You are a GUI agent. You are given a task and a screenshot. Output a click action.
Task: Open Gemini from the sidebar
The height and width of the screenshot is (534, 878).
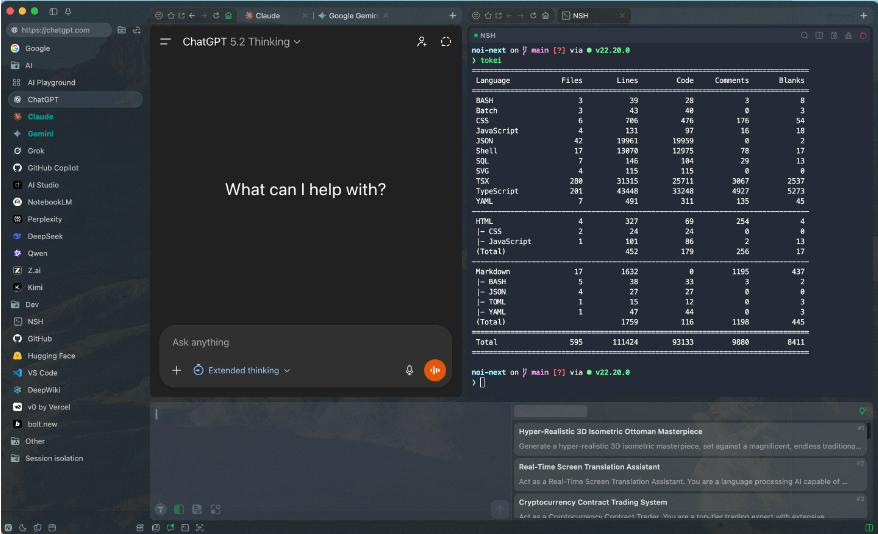tap(40, 134)
